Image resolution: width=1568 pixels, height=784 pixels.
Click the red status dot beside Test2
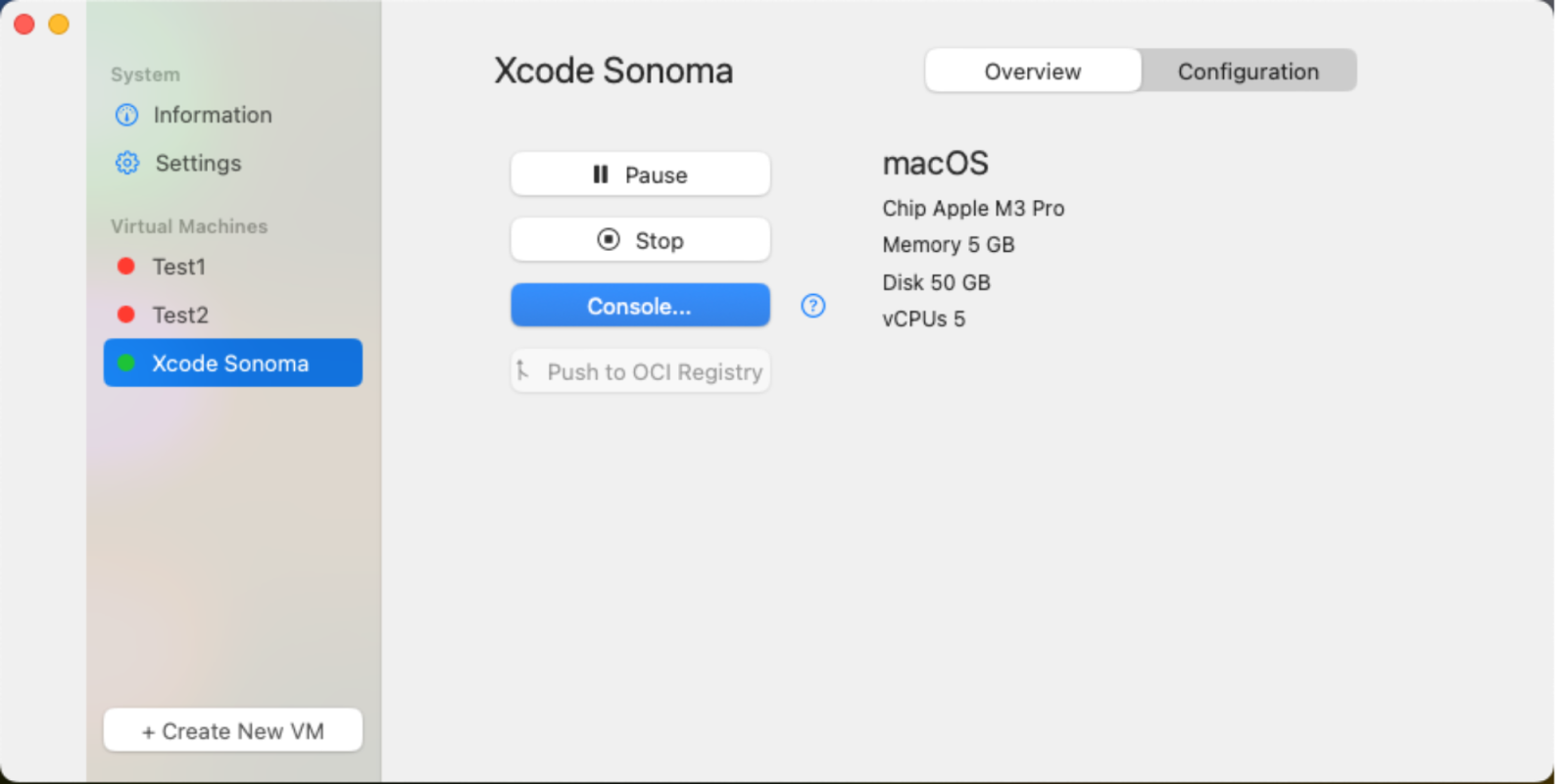point(126,315)
